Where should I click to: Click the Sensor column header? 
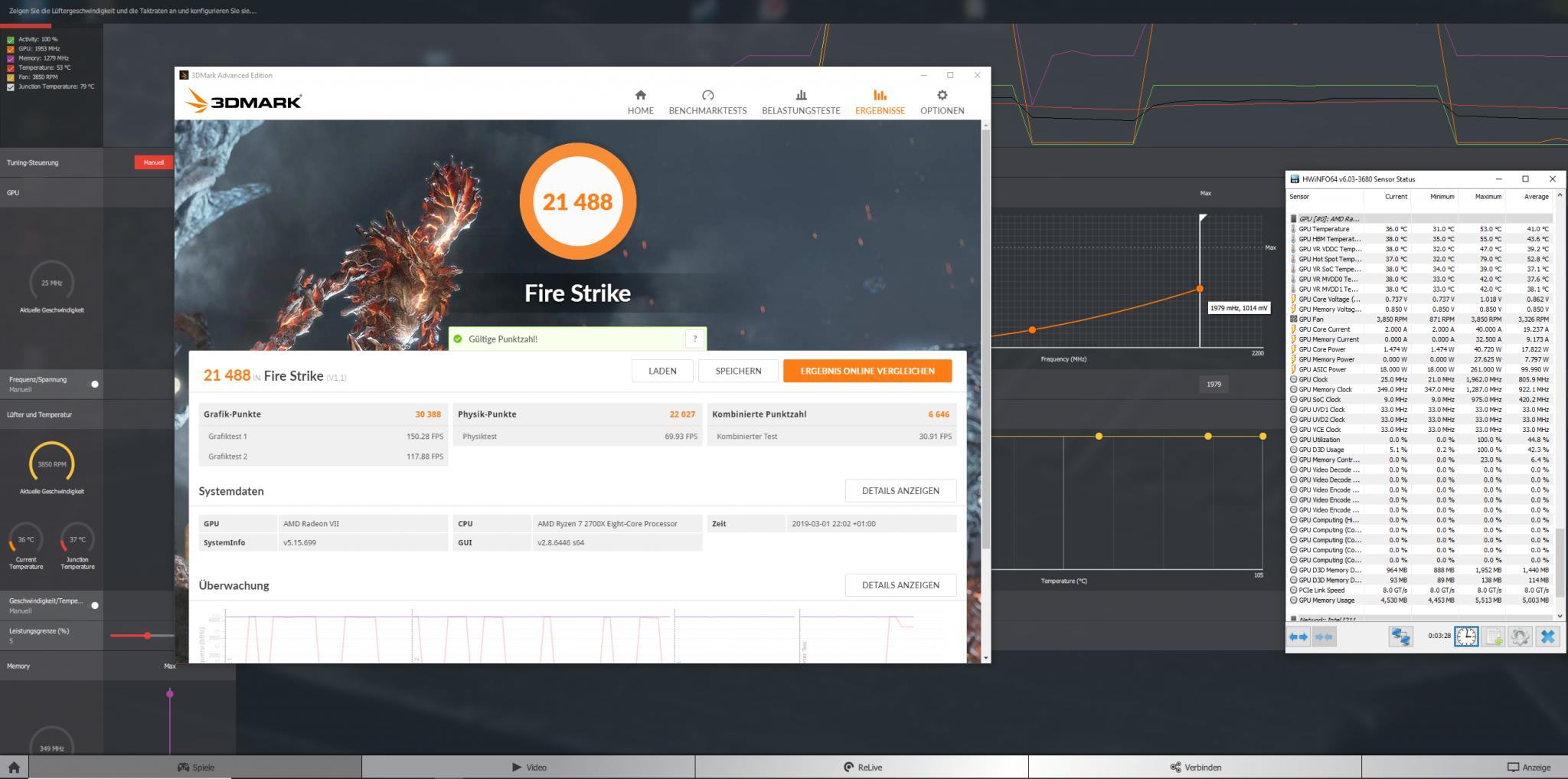[1299, 197]
